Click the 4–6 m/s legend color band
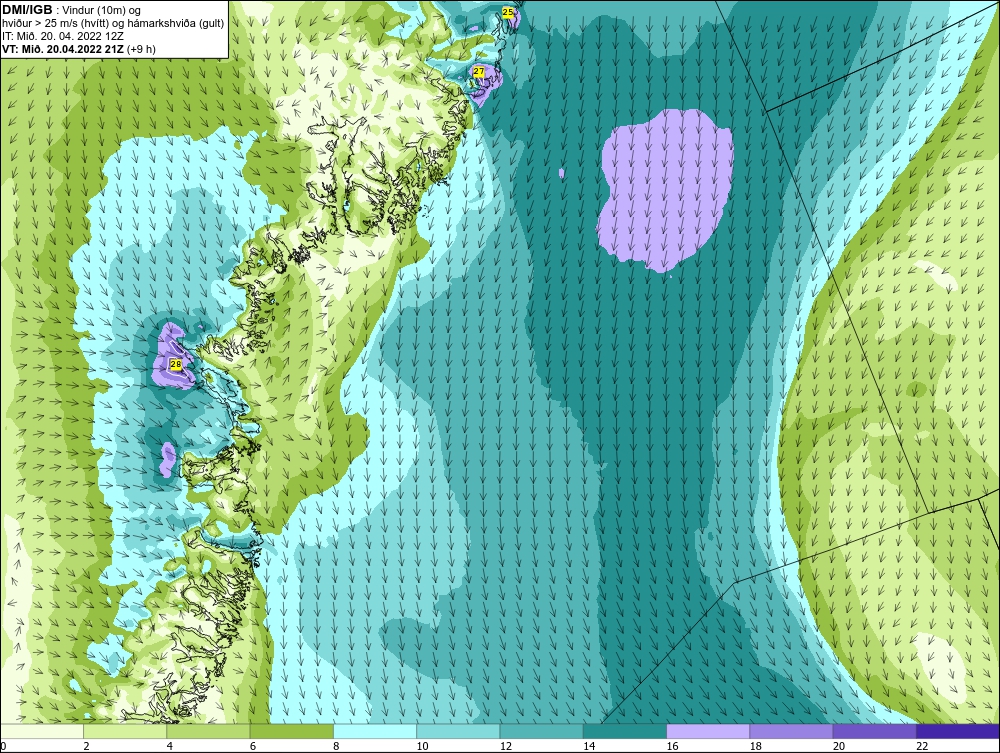This screenshot has height=753, width=1000. (209, 731)
